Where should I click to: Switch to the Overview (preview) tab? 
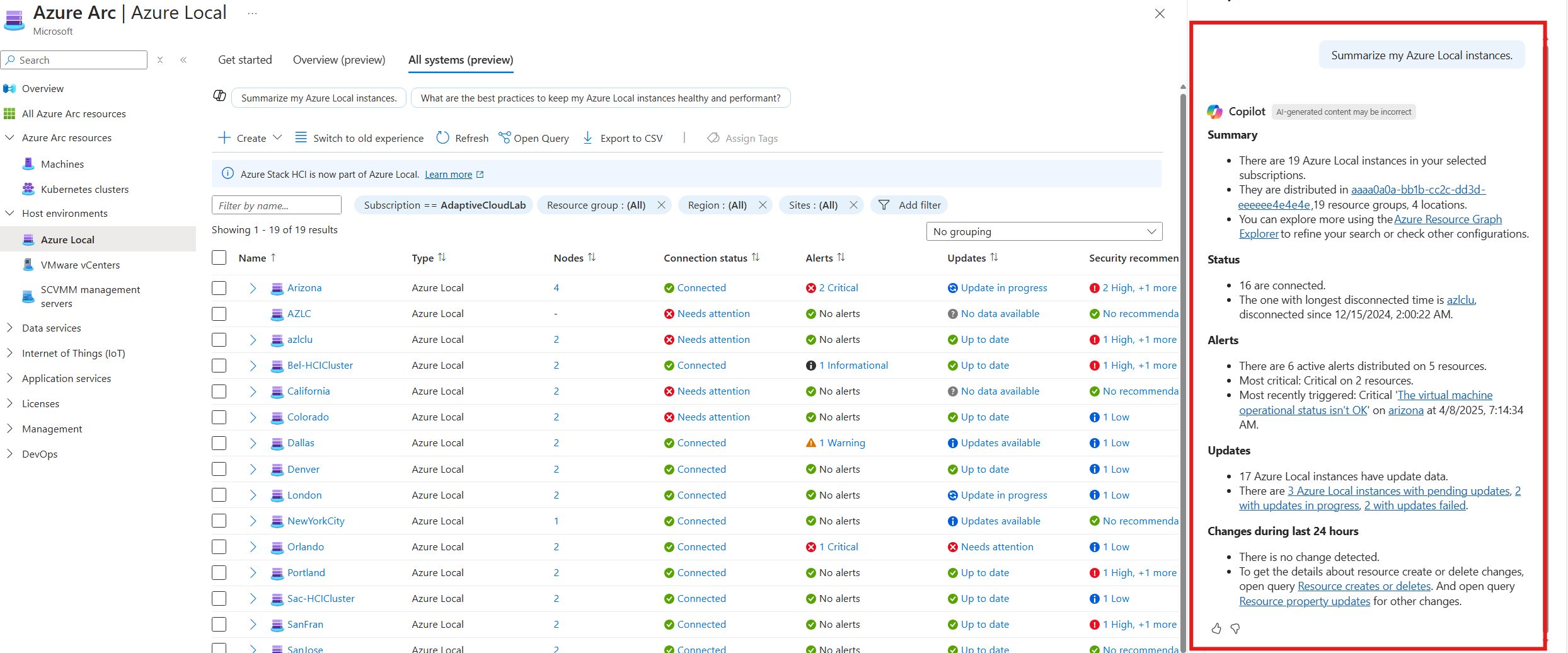(339, 60)
